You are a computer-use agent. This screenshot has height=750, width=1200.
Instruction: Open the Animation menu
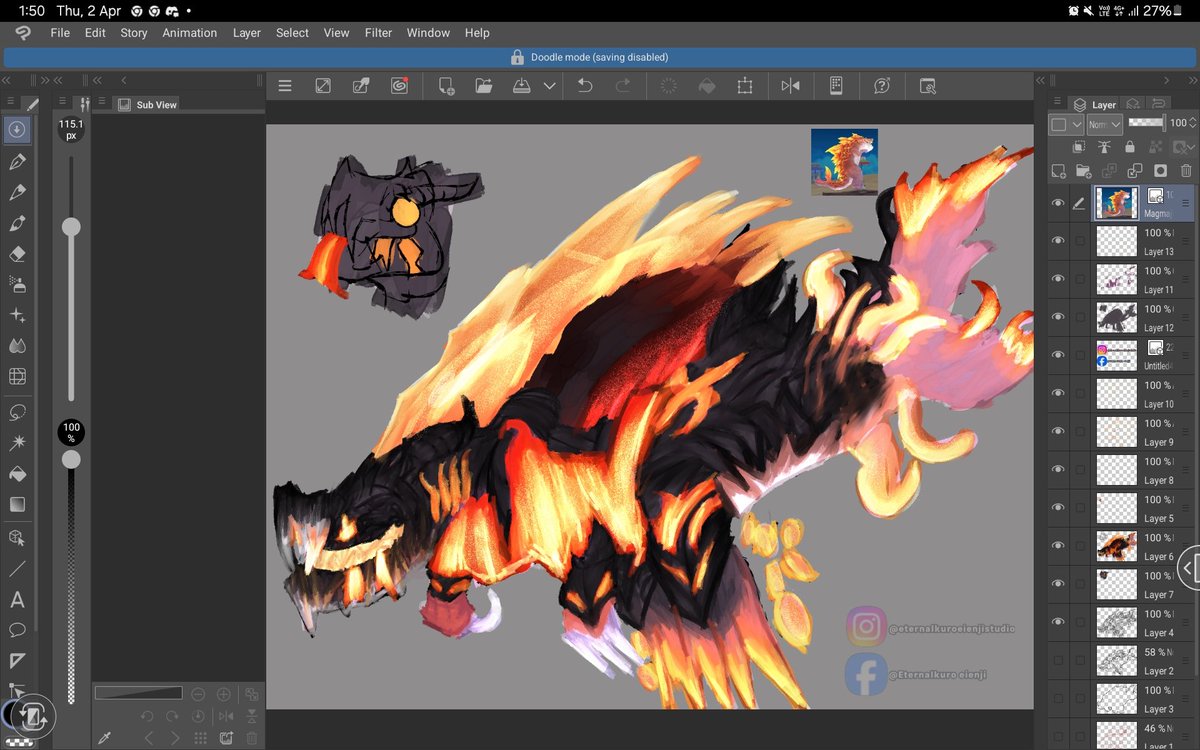point(190,33)
